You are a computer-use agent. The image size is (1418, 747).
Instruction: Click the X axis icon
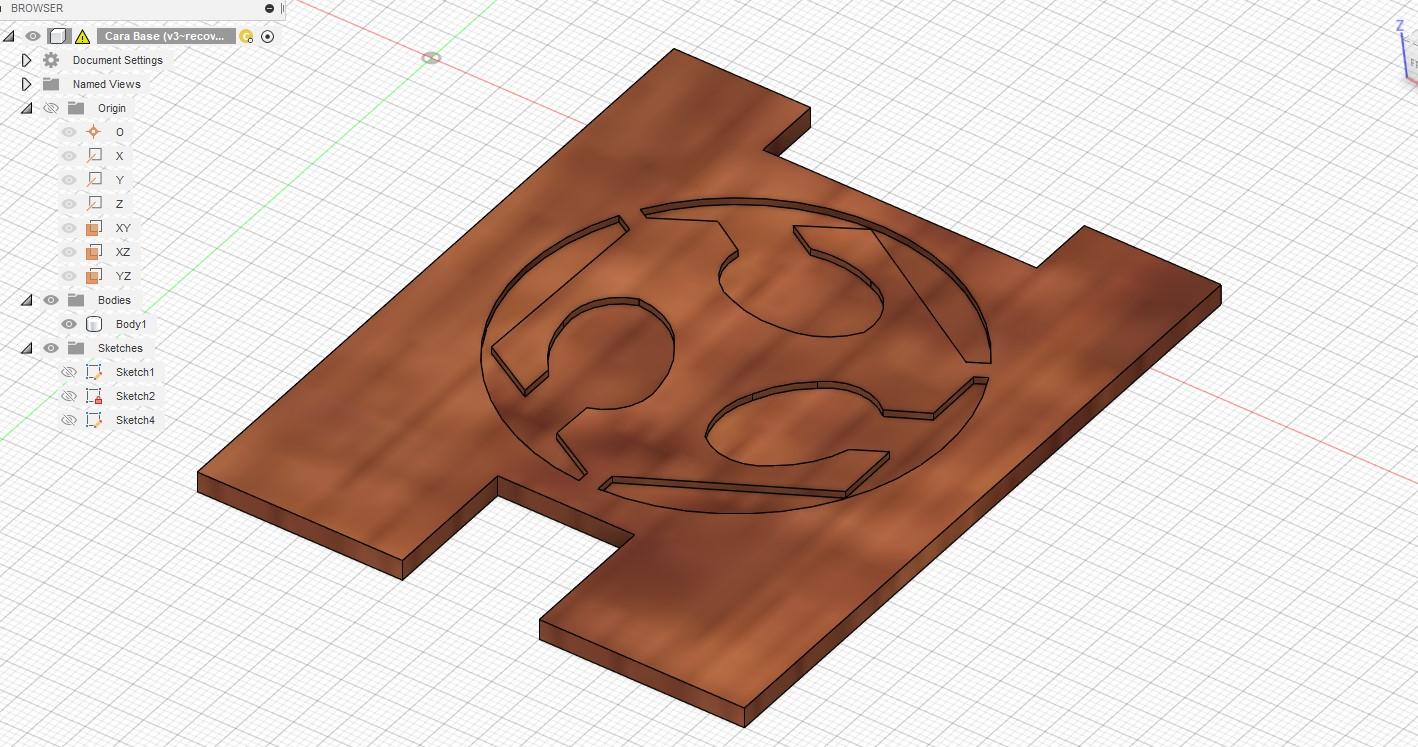94,156
